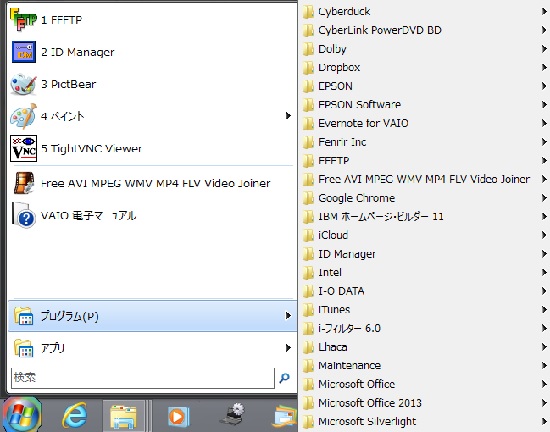Click the iCloud folder icon
Screen dimensions: 550x432
pos(308,235)
